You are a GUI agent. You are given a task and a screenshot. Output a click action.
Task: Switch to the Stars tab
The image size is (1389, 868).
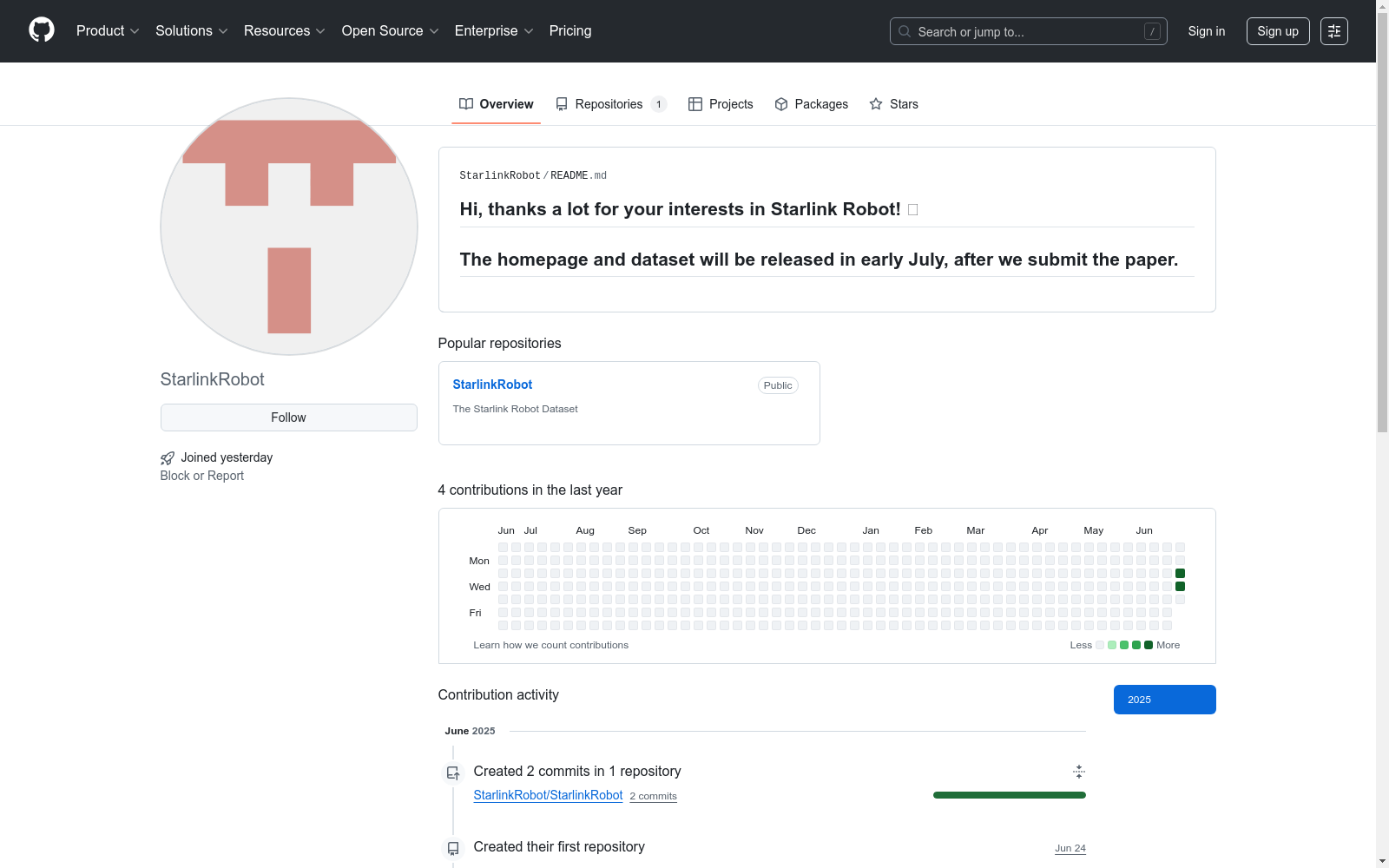tap(893, 104)
